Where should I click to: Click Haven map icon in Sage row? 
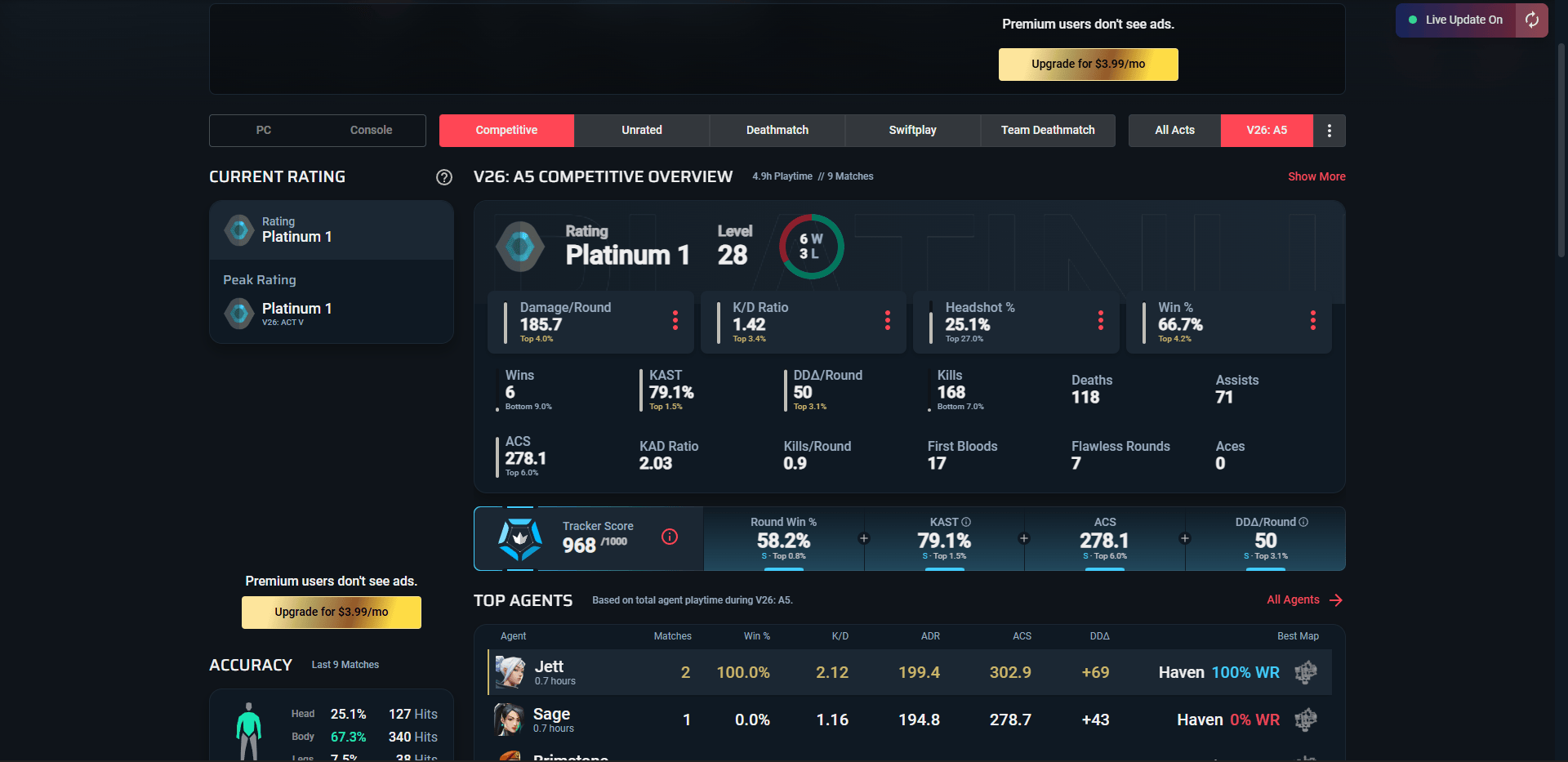pyautogui.click(x=1306, y=720)
